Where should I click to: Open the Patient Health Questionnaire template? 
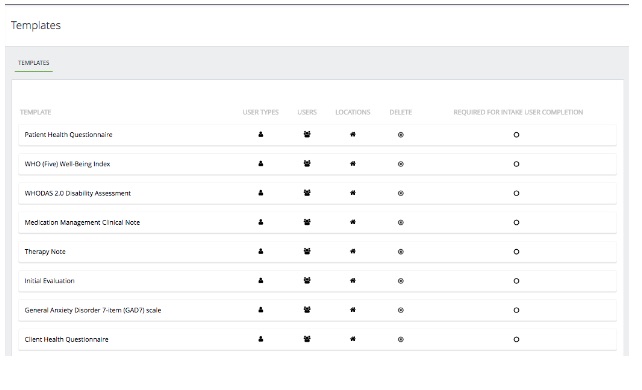[68, 135]
